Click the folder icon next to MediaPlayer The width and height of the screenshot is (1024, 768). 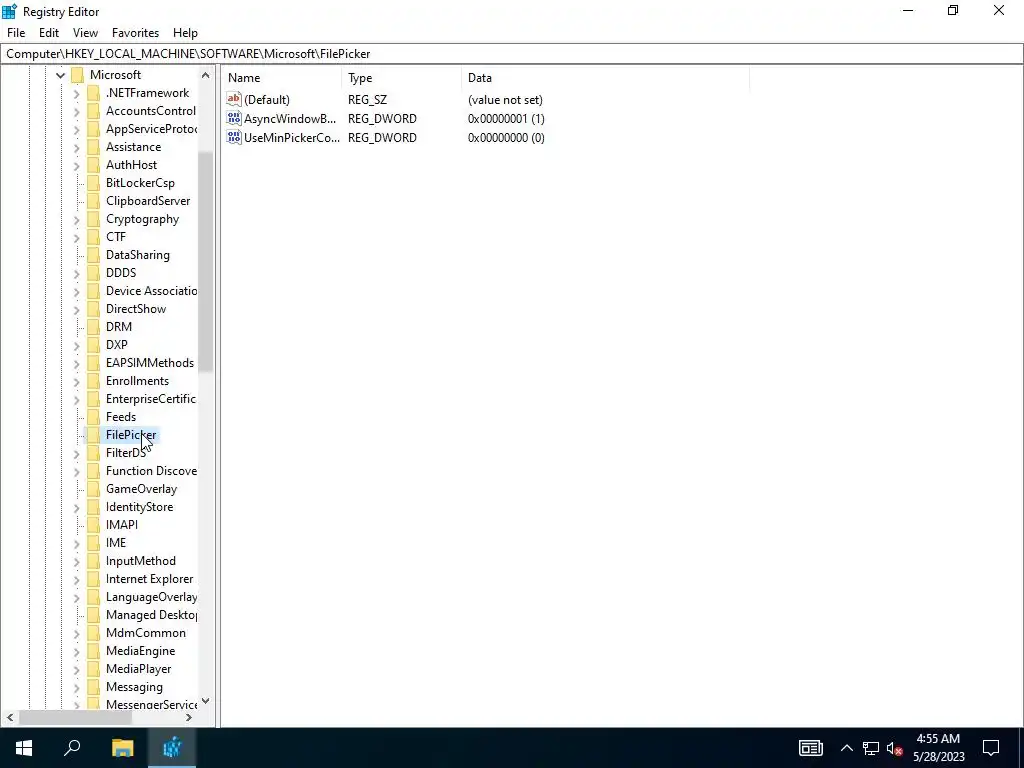point(93,669)
